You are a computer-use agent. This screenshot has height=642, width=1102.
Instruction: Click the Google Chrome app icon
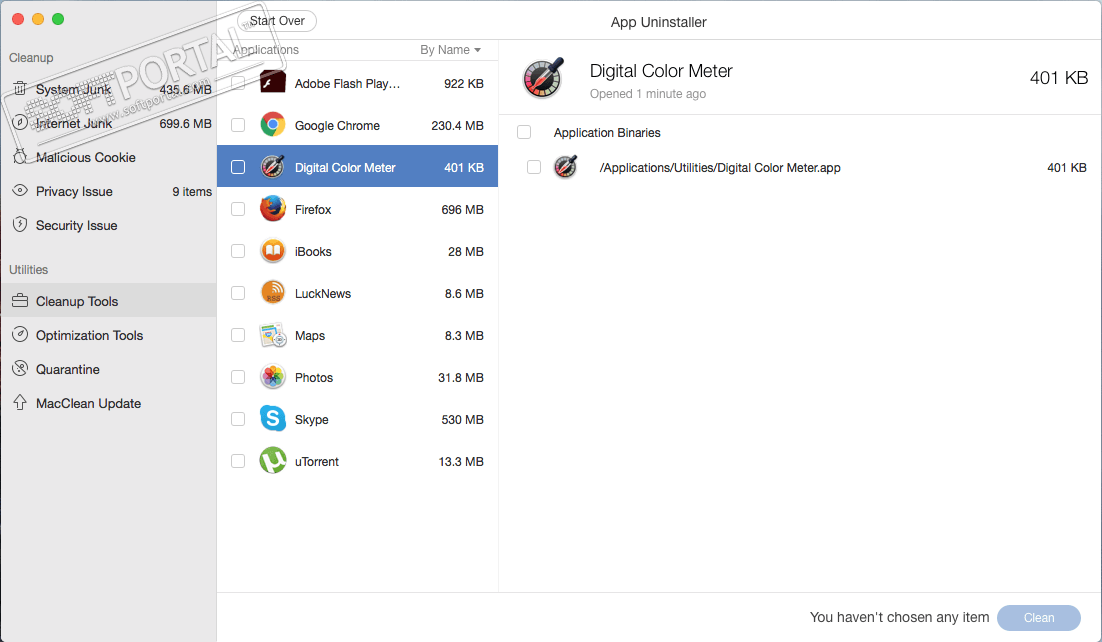coord(273,125)
